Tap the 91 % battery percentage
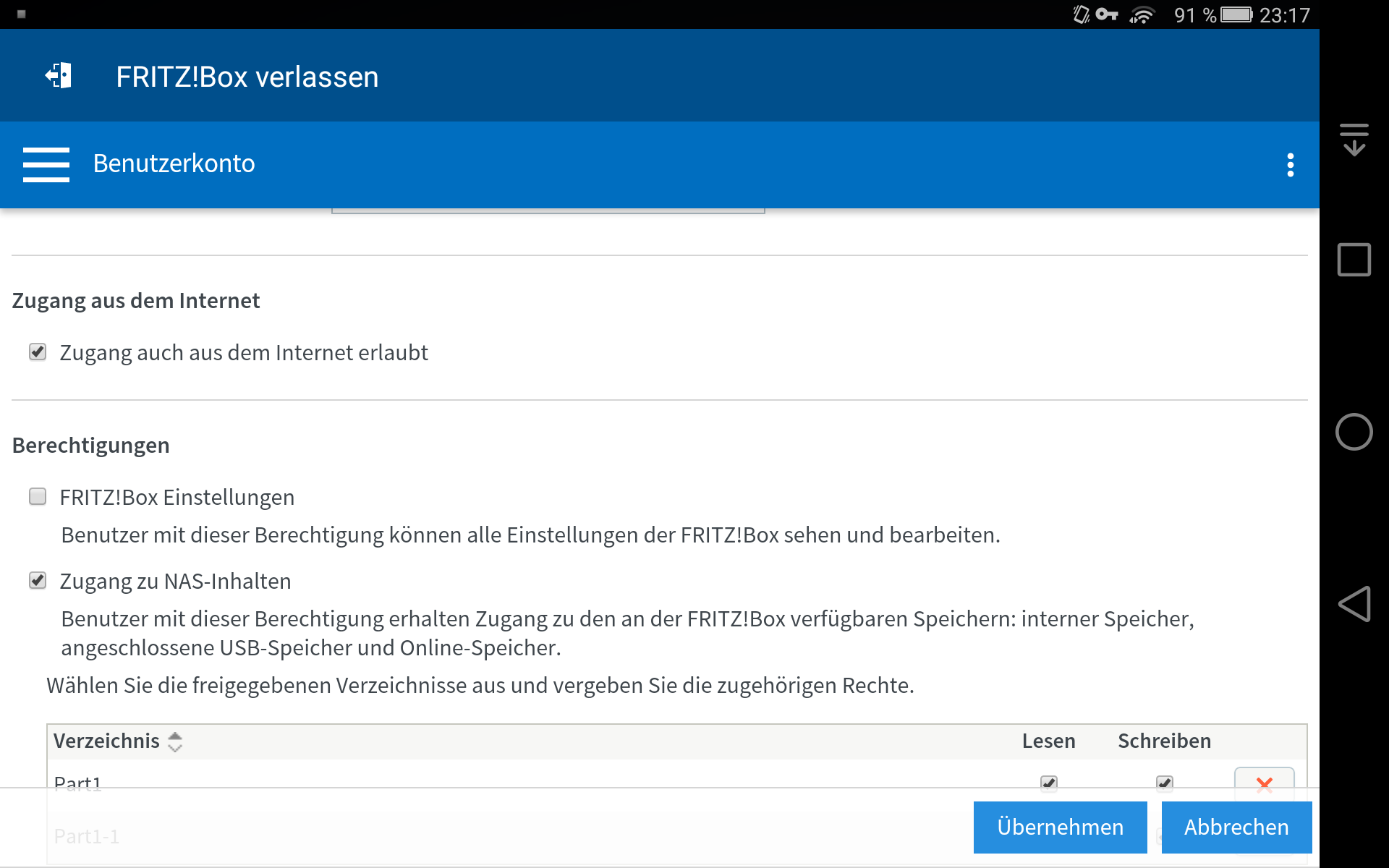This screenshot has width=1389, height=868. pos(1195,15)
